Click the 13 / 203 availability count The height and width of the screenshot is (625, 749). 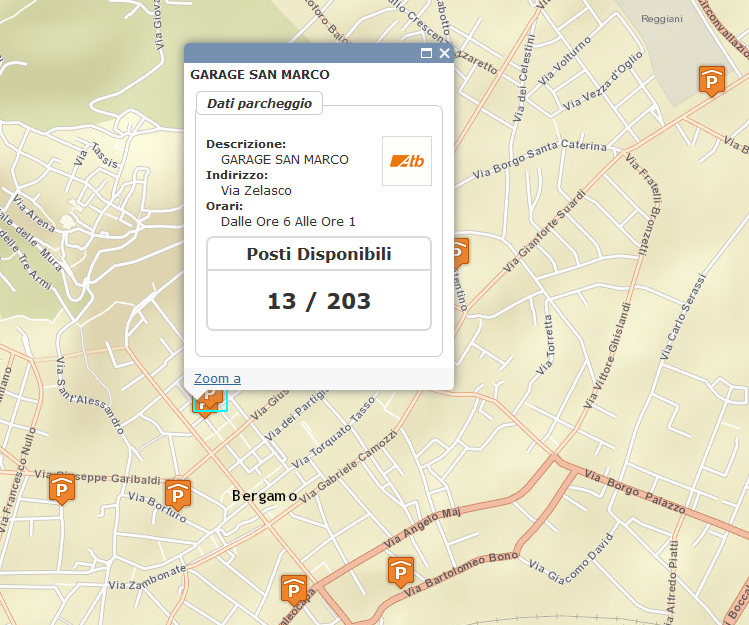pyautogui.click(x=319, y=300)
